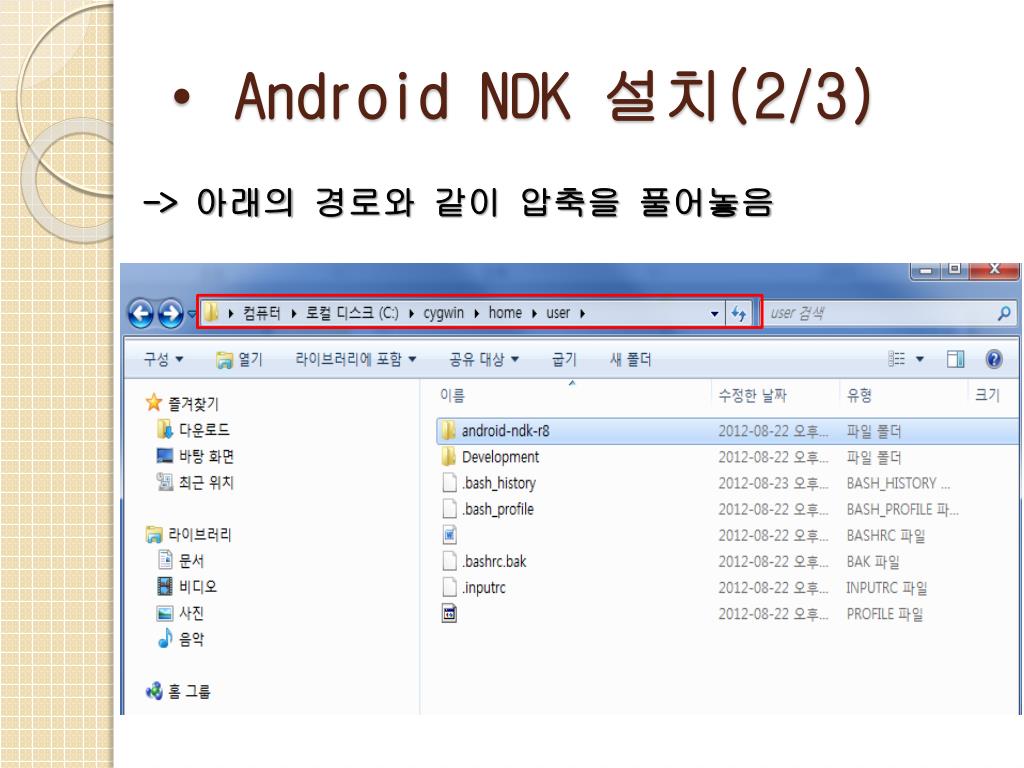Go back with the Explorer back arrow
The width and height of the screenshot is (1024, 768).
(142, 313)
